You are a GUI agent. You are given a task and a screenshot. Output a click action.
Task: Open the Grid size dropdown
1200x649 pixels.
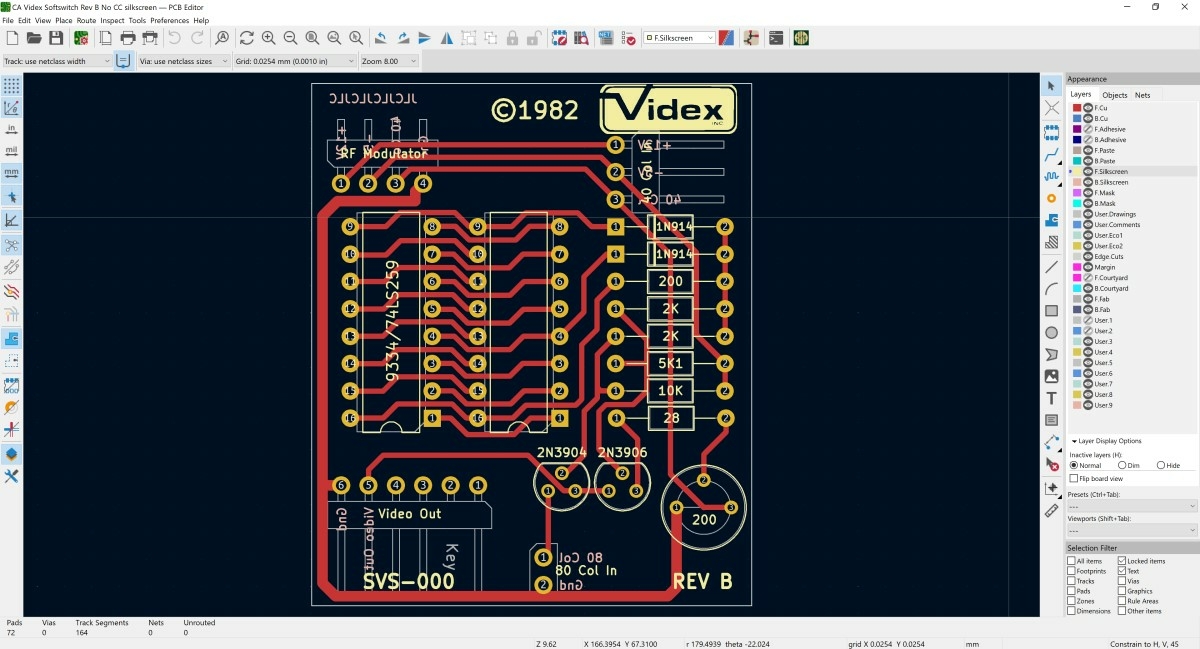pyautogui.click(x=294, y=61)
